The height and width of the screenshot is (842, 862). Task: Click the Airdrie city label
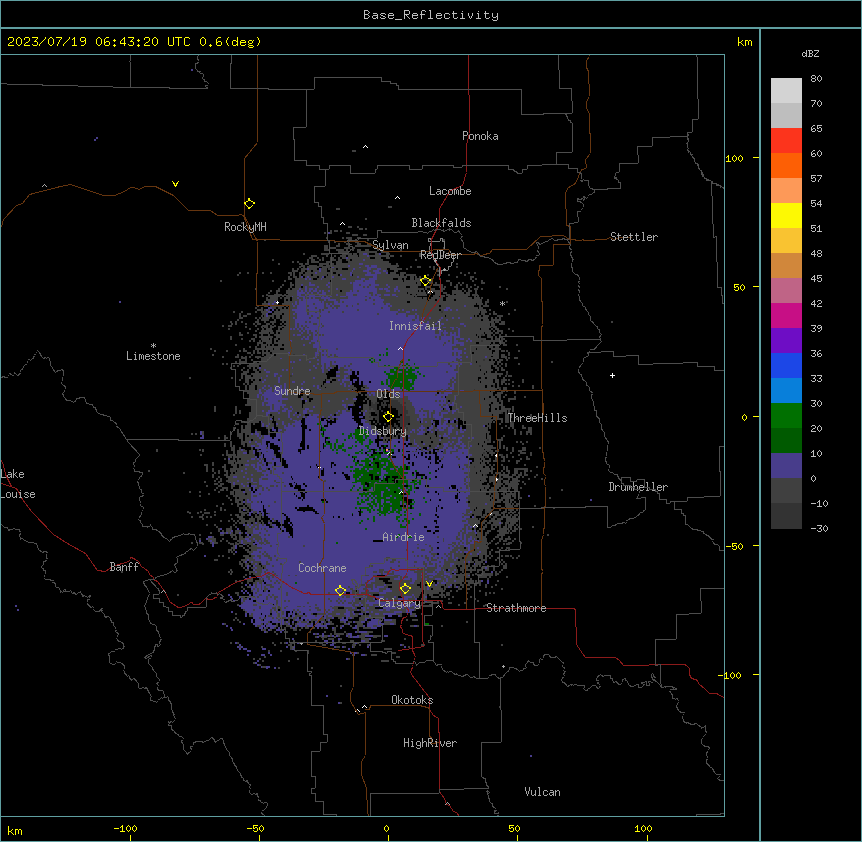pyautogui.click(x=404, y=537)
